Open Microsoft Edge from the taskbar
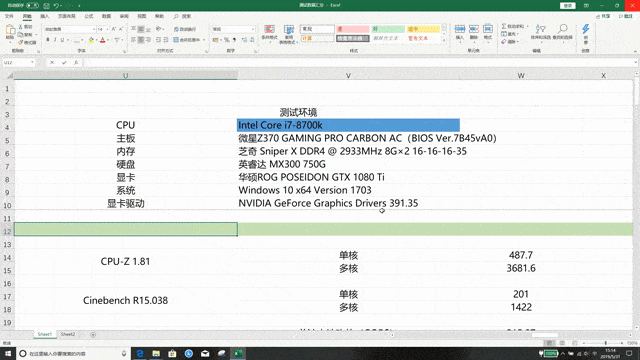This screenshot has height=360, width=640. (x=140, y=353)
